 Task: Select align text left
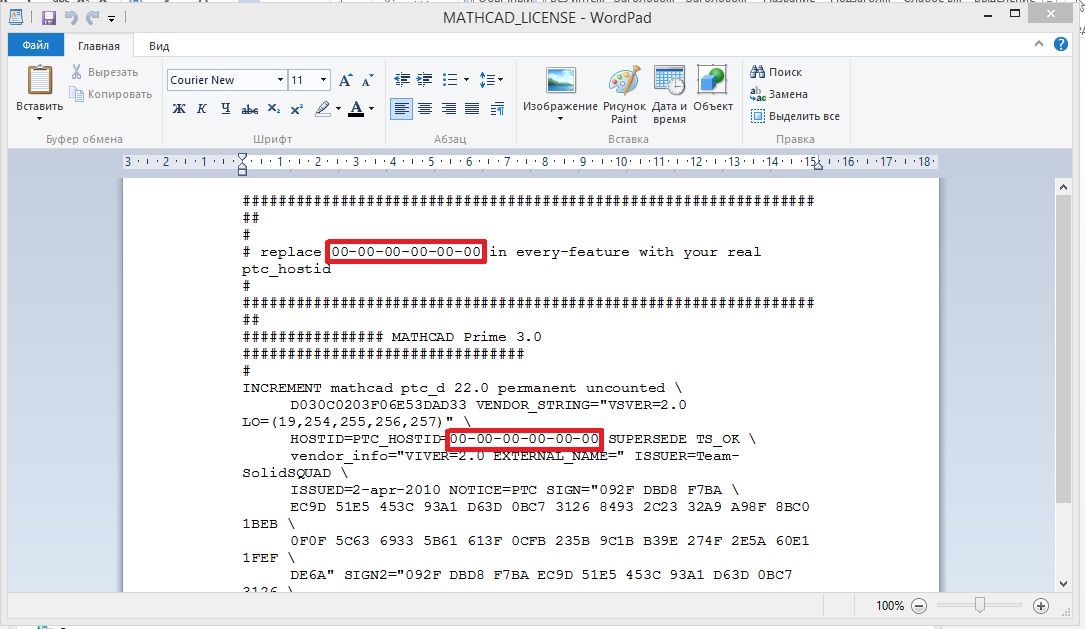(401, 109)
